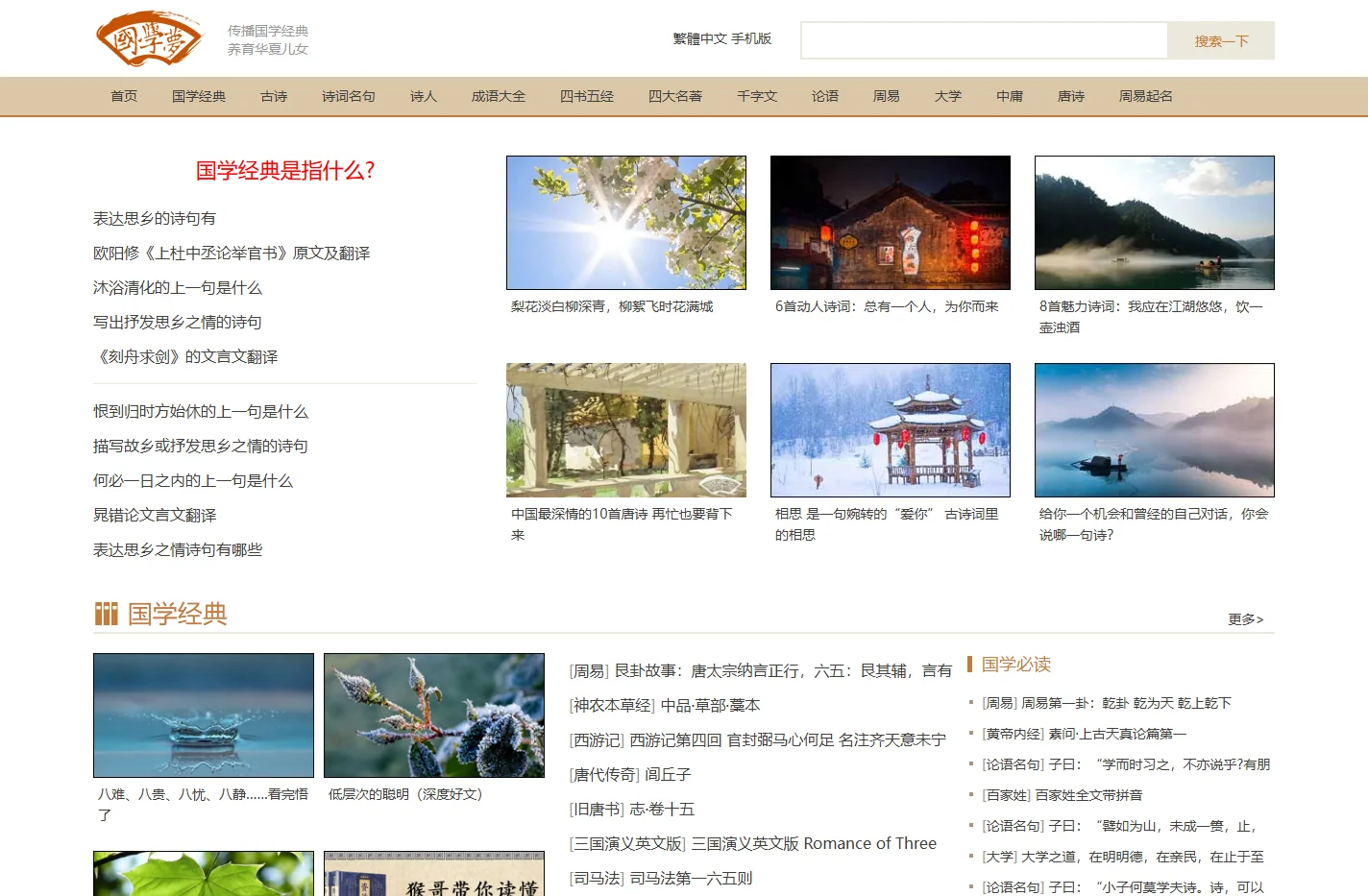Screen dimensions: 1368x896
Task: Open caption 8首魅力诗词 article
Action: (1151, 317)
